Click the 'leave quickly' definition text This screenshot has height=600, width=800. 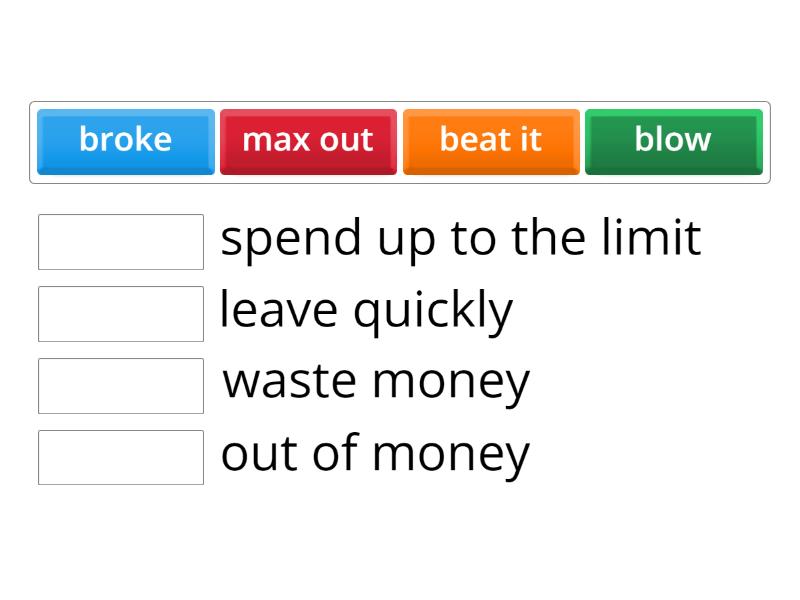(366, 311)
